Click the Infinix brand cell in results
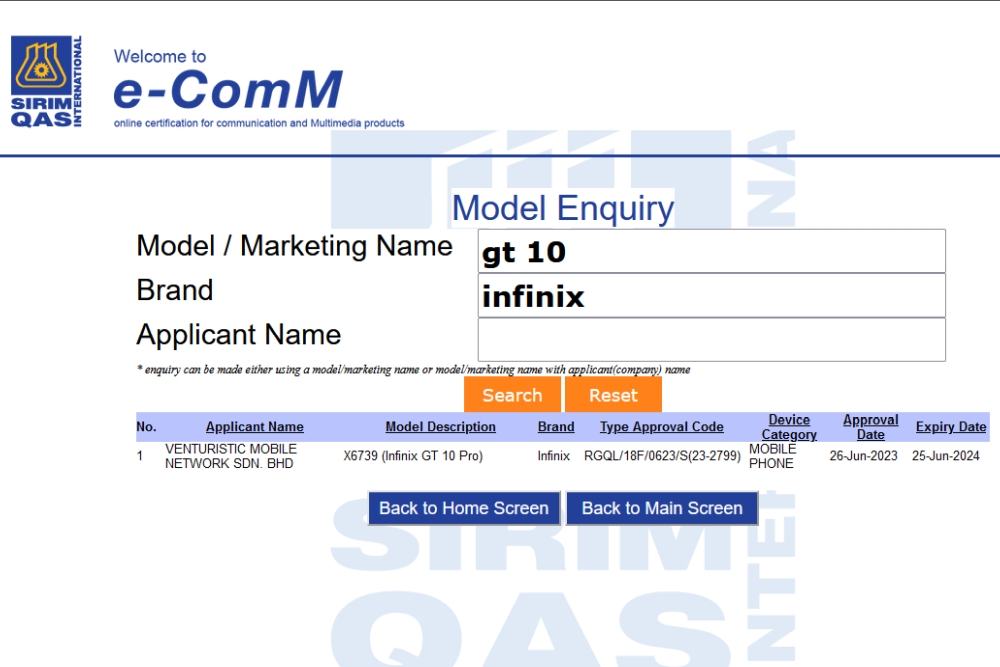This screenshot has width=1000, height=667. tap(553, 456)
